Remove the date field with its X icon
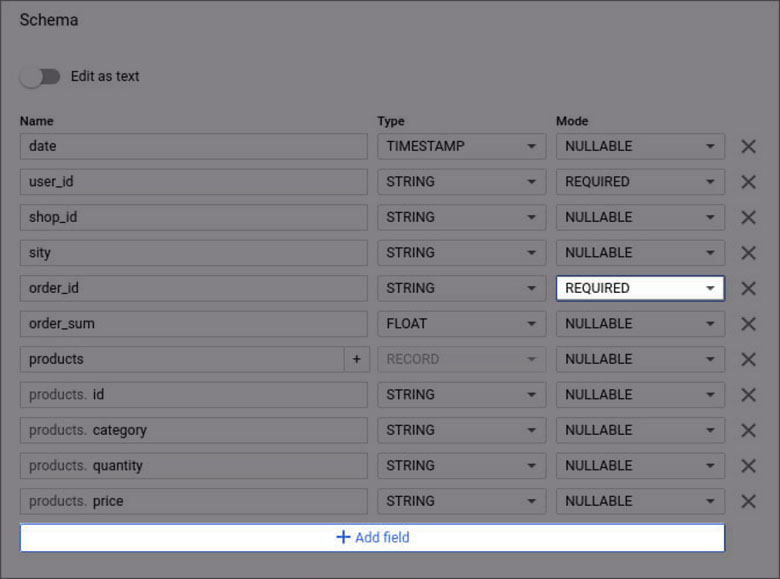The height and width of the screenshot is (579, 780). pyautogui.click(x=748, y=147)
